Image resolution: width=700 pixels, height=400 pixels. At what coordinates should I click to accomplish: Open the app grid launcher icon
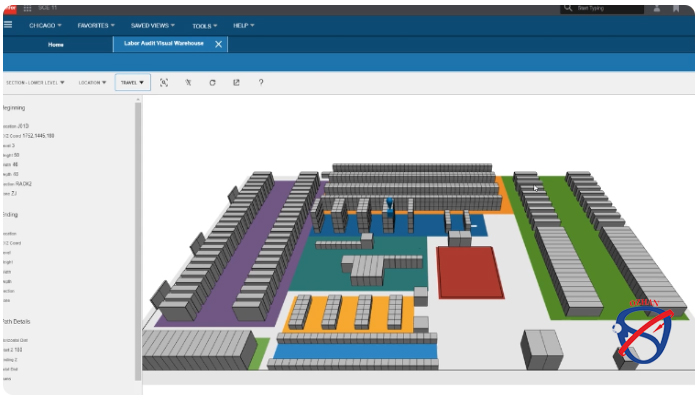tap(27, 8)
